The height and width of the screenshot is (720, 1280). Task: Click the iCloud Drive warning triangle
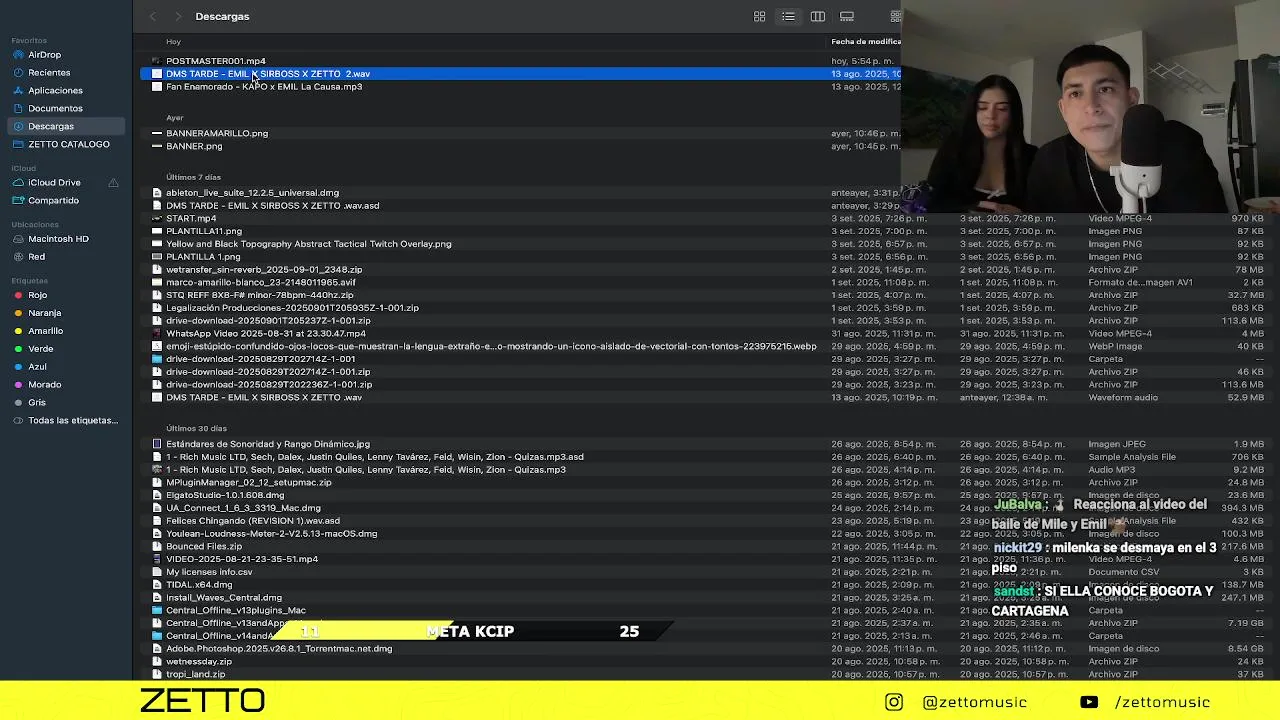(x=113, y=182)
